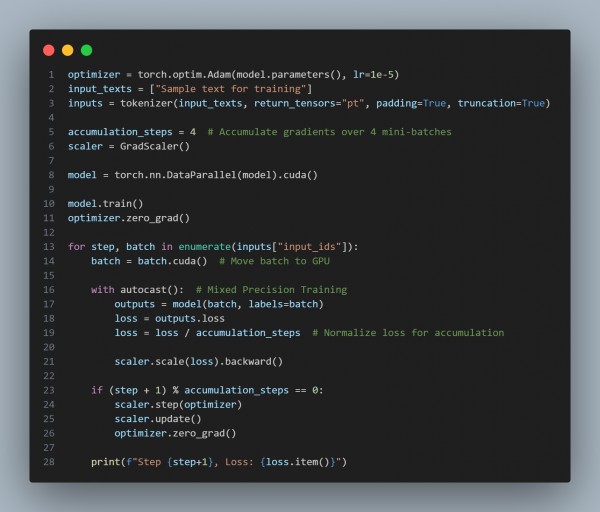600x512 pixels.
Task: Click the 'for' keyword on line 13
Action: point(76,247)
